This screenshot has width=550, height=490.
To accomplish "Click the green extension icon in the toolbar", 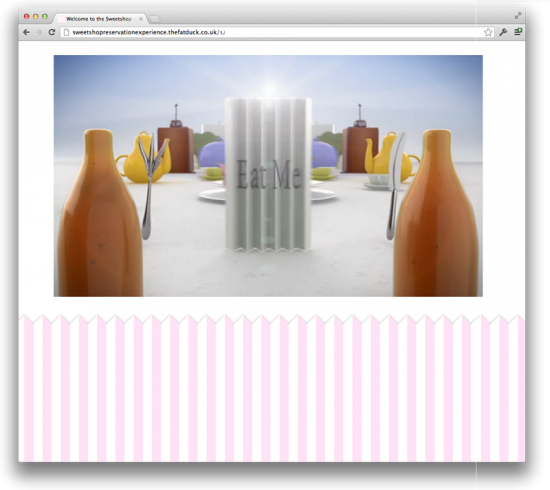I will [x=518, y=32].
